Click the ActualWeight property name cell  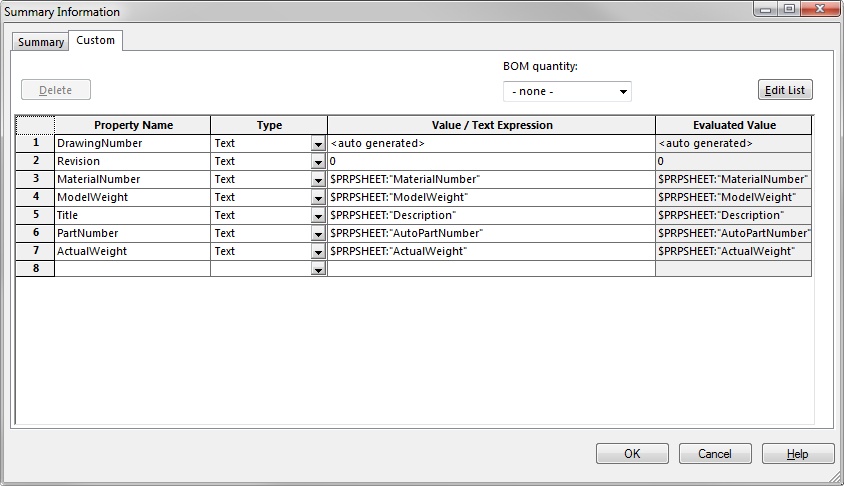(132, 251)
